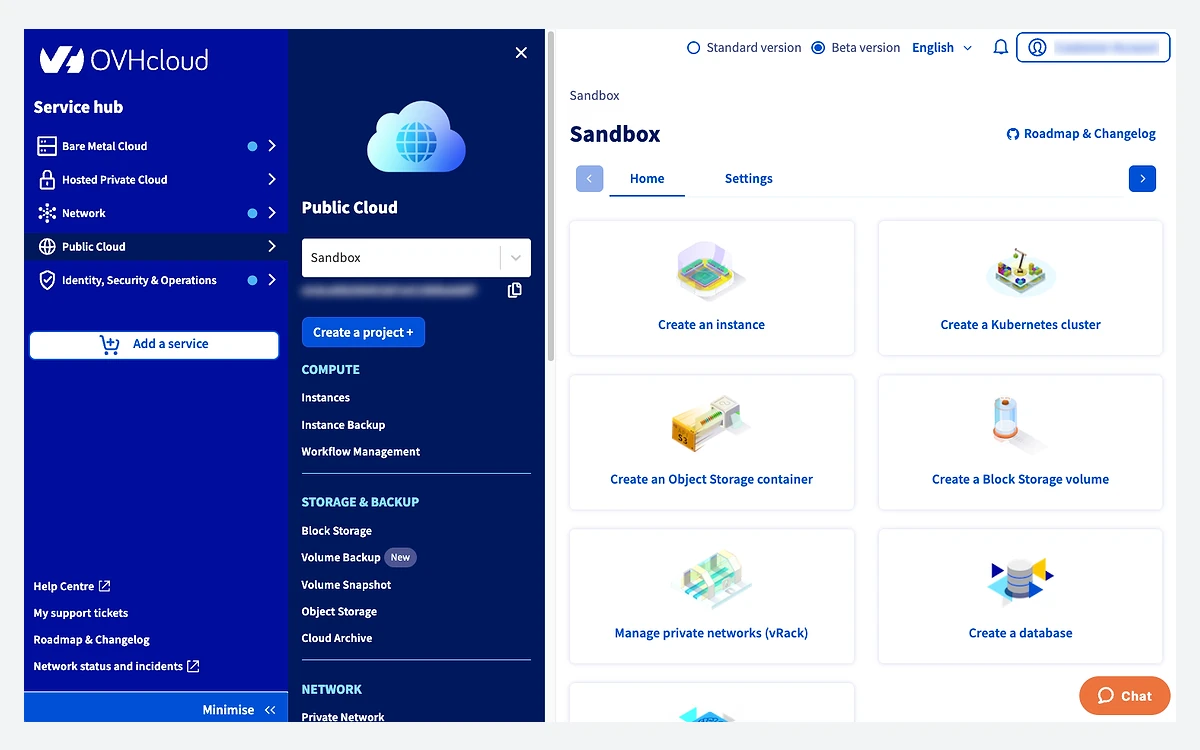
Task: Click the Create a project + button
Action: pos(363,332)
